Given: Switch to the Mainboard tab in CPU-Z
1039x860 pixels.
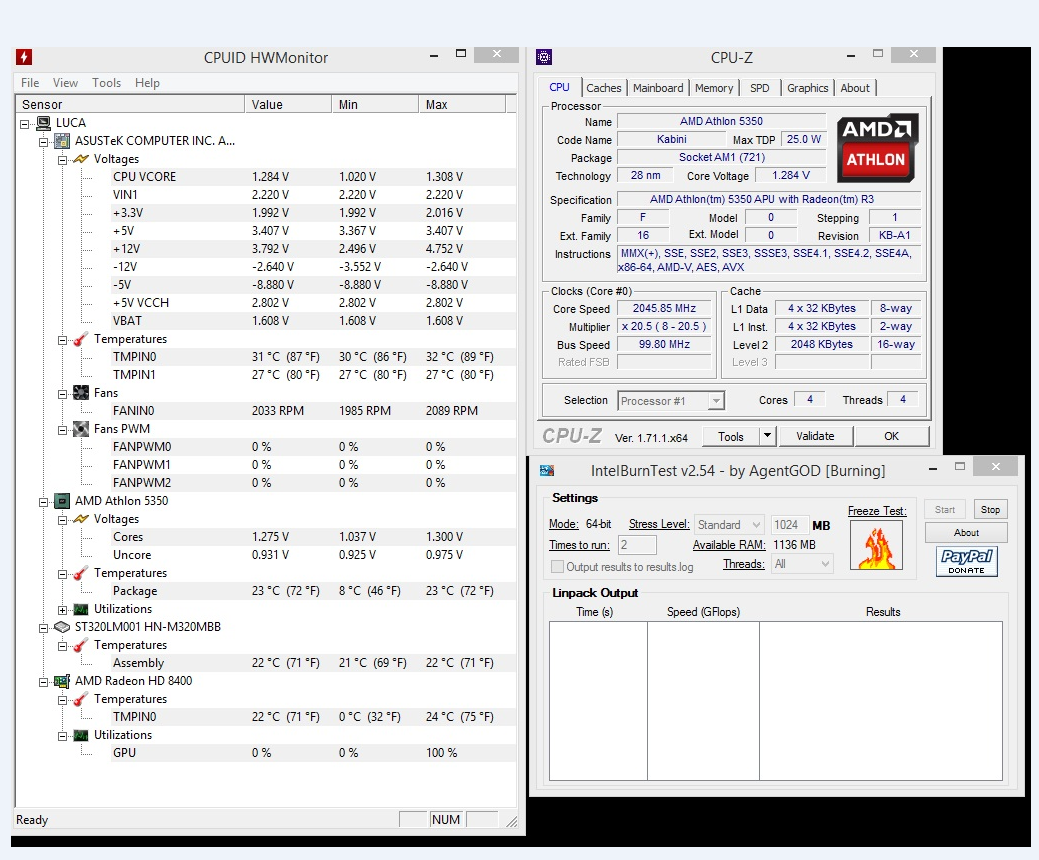Looking at the screenshot, I should coord(658,88).
